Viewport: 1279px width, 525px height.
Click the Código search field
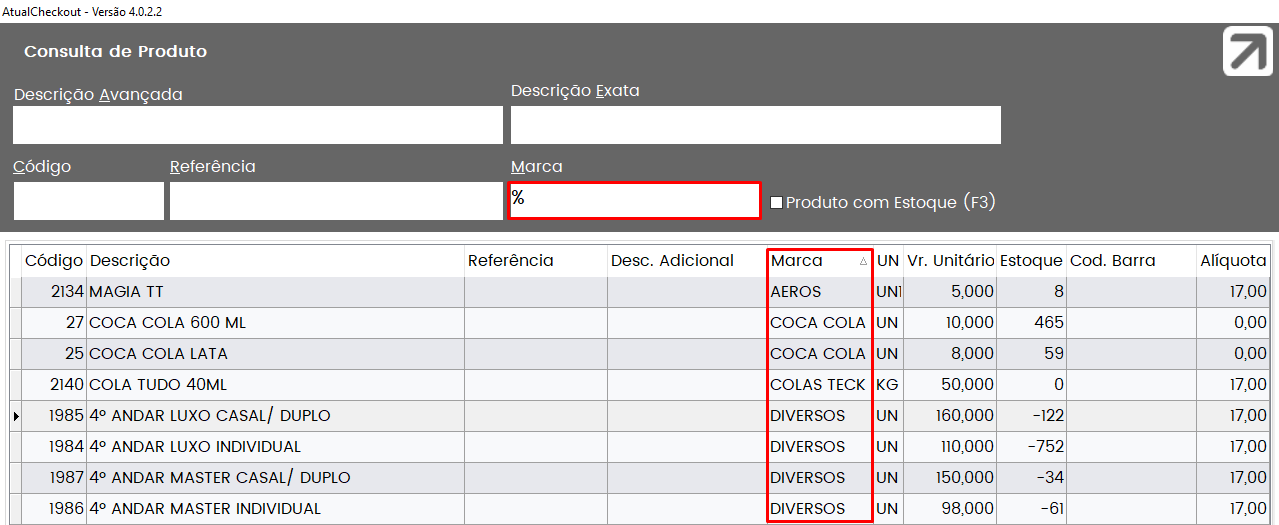coord(89,201)
